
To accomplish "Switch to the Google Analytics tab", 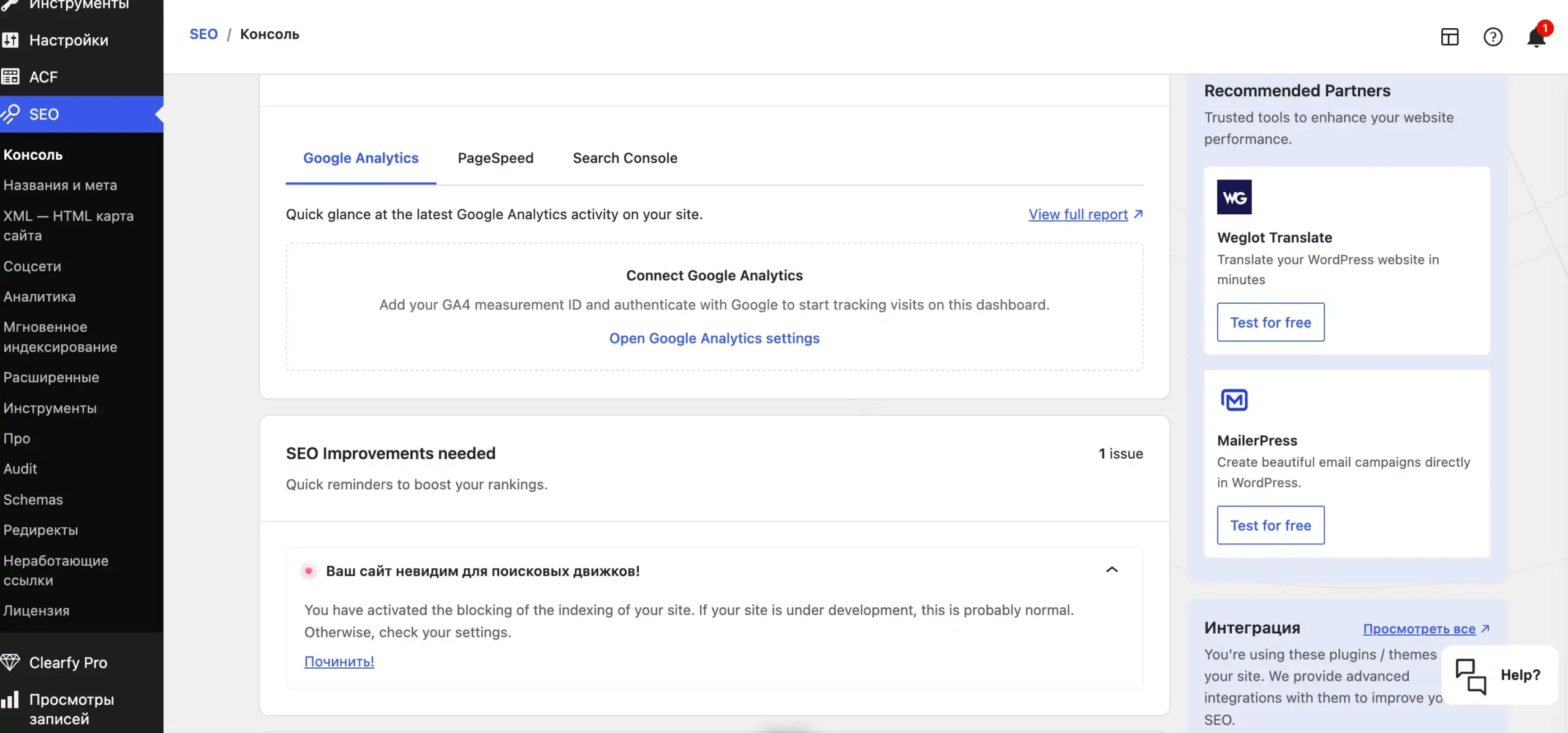I will [x=361, y=158].
